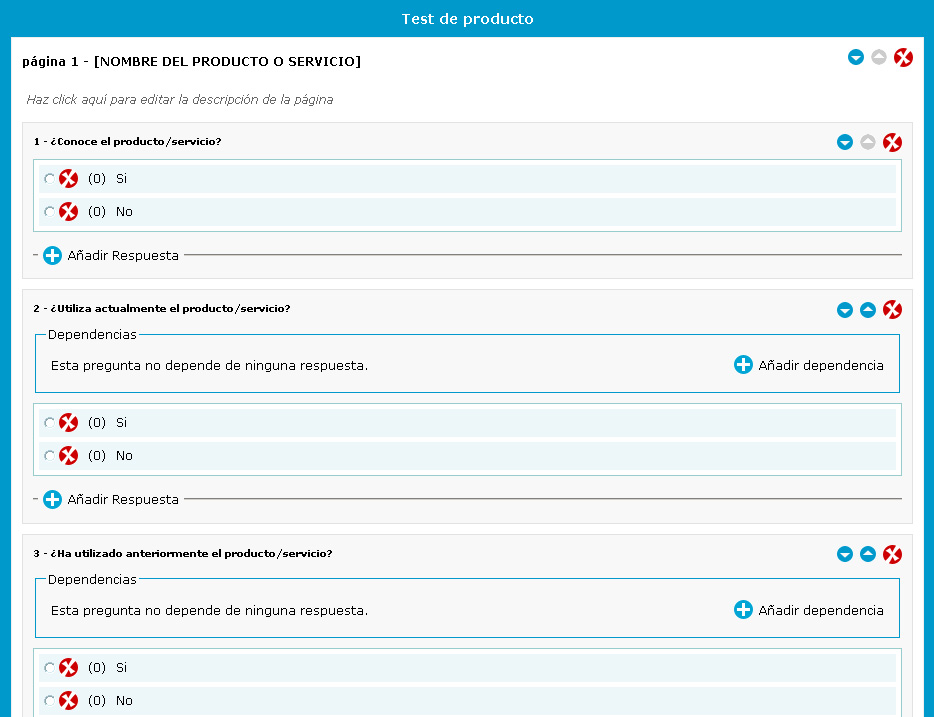Move question 2 down with blue arrow
The width and height of the screenshot is (934, 717).
coord(845,310)
